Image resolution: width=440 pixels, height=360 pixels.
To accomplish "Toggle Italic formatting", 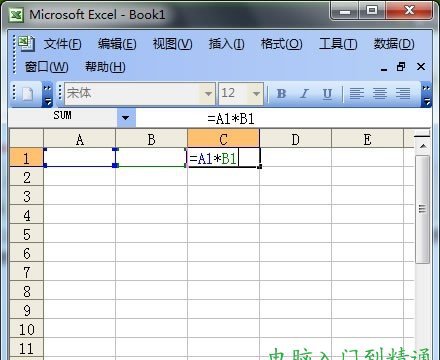I will tap(304, 94).
